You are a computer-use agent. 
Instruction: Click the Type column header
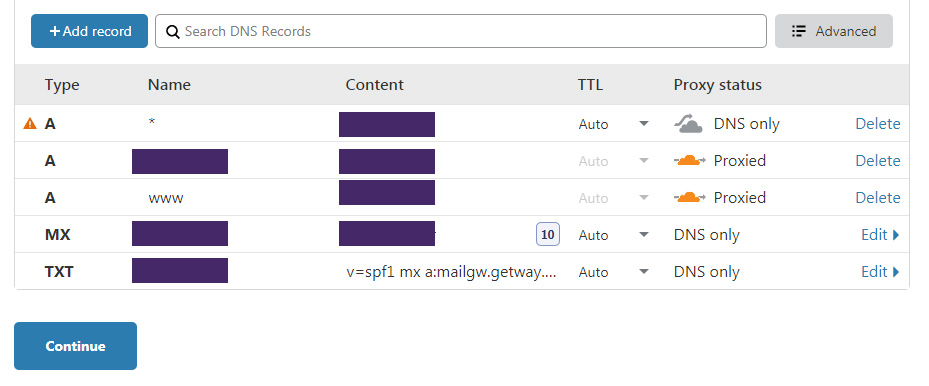62,85
